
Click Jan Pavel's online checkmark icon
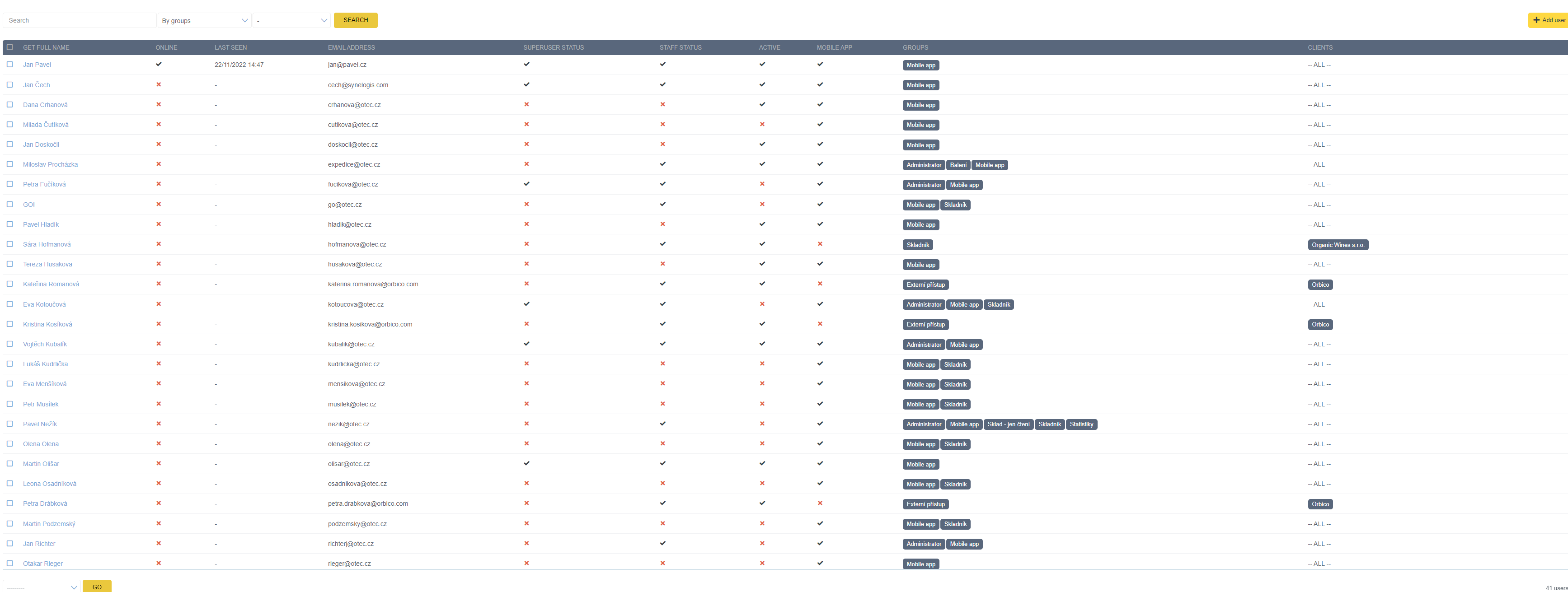(x=159, y=64)
